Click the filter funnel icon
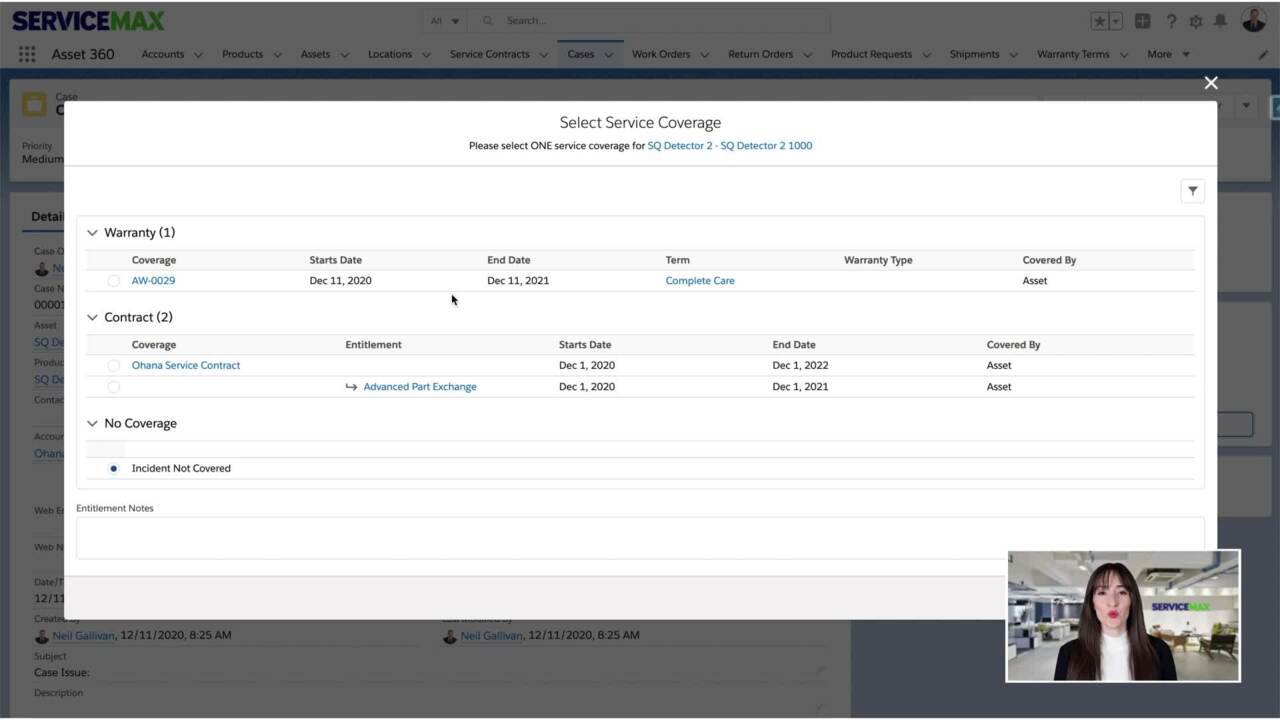The height and width of the screenshot is (720, 1280). (1192, 191)
